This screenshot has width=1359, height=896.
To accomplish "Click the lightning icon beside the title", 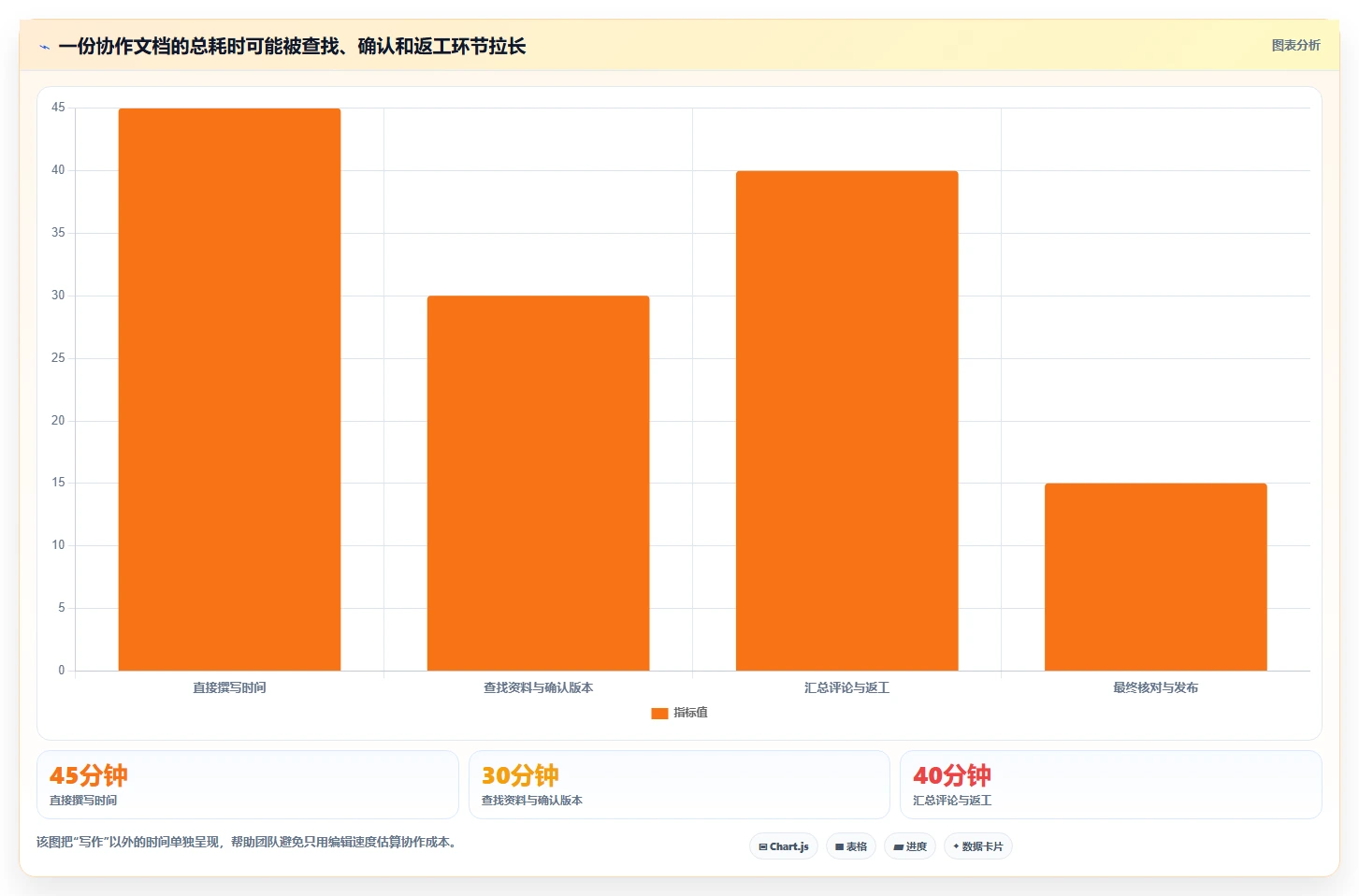I will [44, 47].
